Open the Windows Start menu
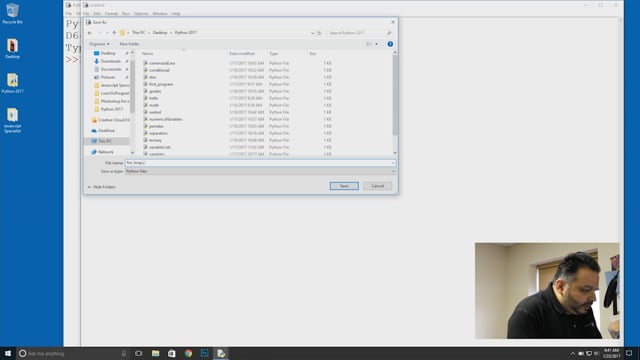640x360 pixels. point(8,353)
